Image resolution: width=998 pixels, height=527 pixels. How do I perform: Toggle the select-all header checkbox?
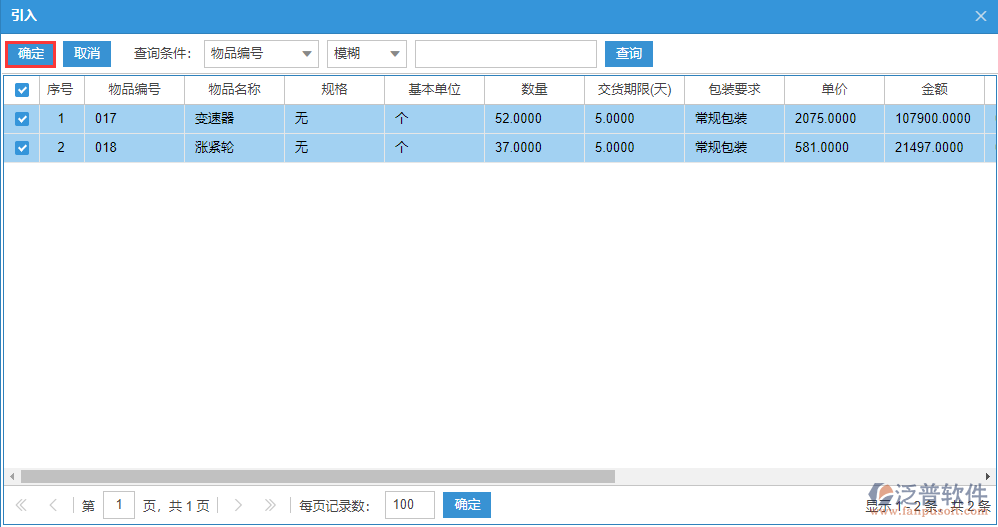[x=22, y=90]
